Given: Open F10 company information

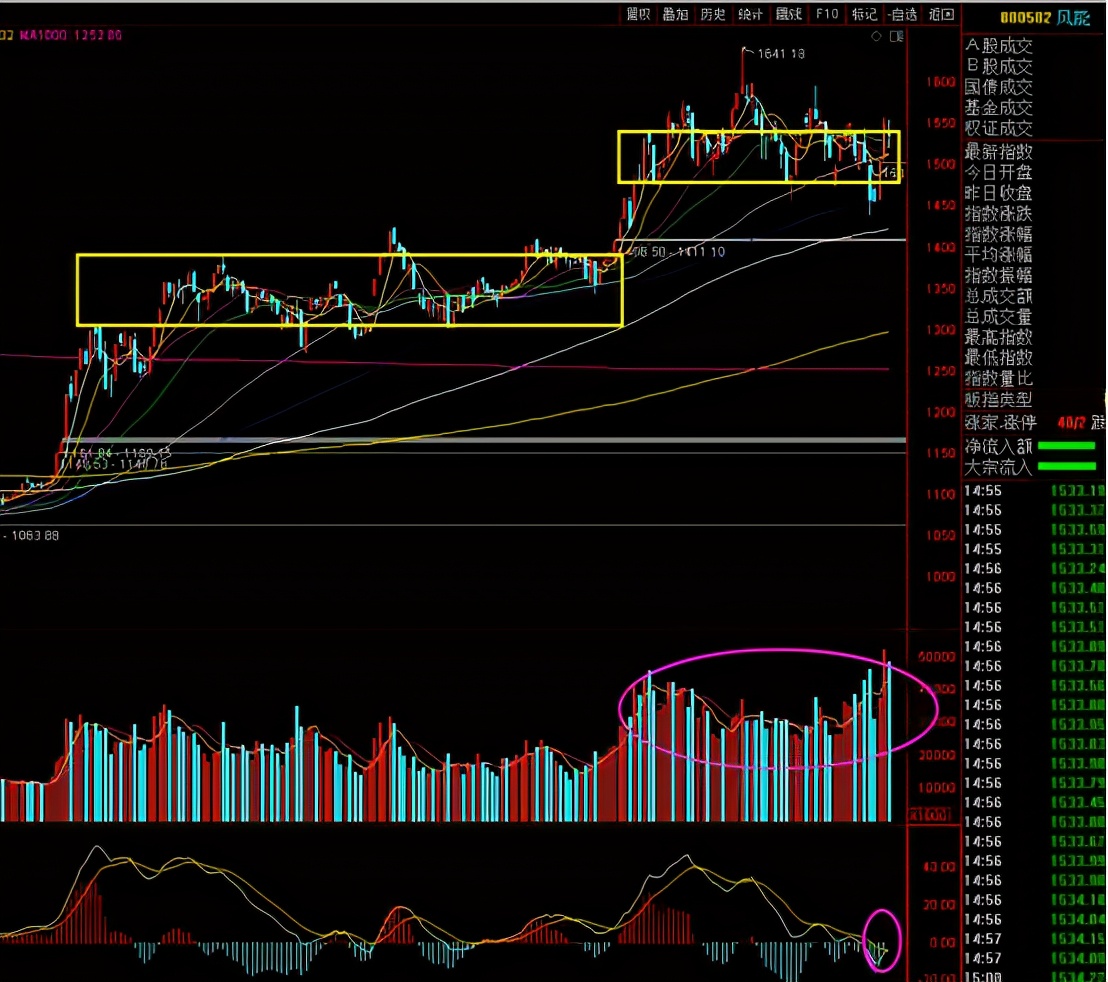Looking at the screenshot, I should [827, 14].
